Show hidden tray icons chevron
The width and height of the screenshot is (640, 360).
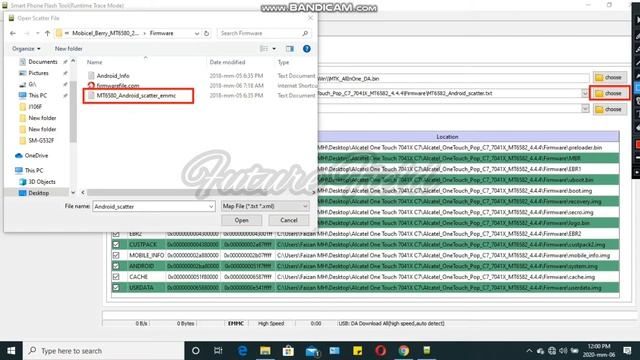529,351
